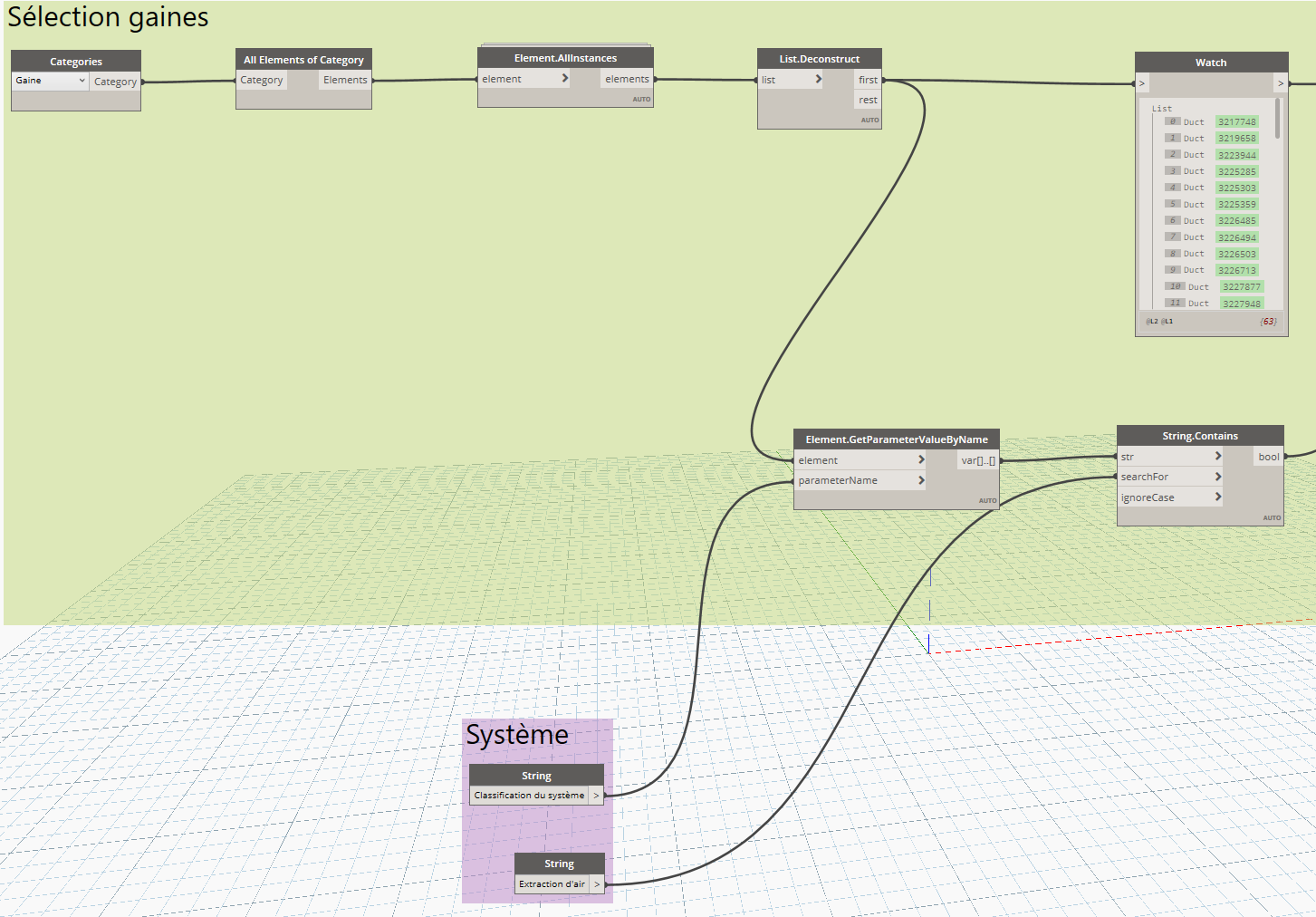Image resolution: width=1316 pixels, height=917 pixels.
Task: Click chevron next to ignoreCase port
Action: coord(1218,497)
